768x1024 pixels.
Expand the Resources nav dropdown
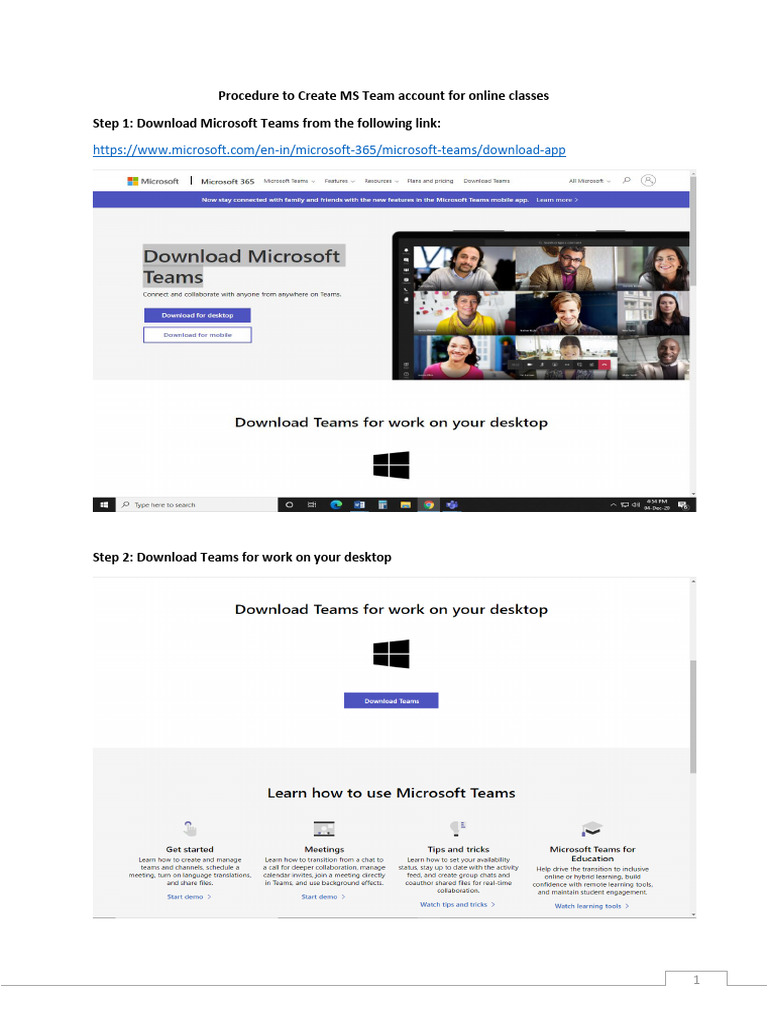point(381,181)
